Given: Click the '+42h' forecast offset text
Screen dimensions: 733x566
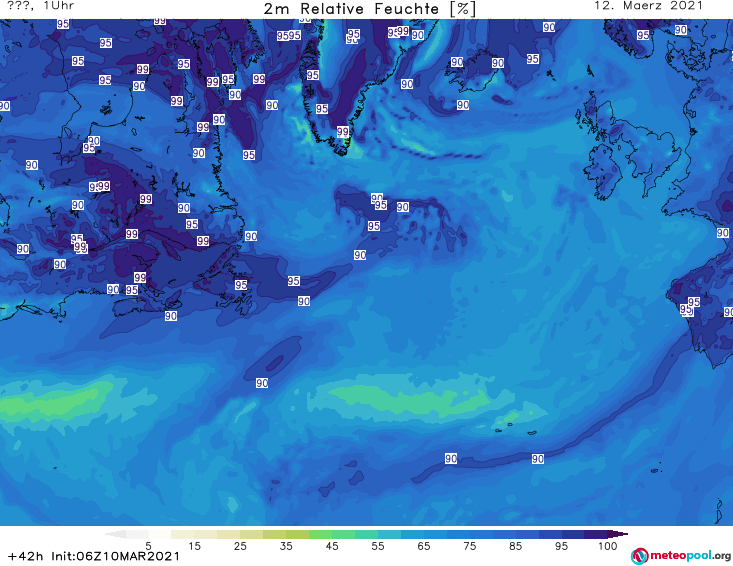Looking at the screenshot, I should click(26, 556).
